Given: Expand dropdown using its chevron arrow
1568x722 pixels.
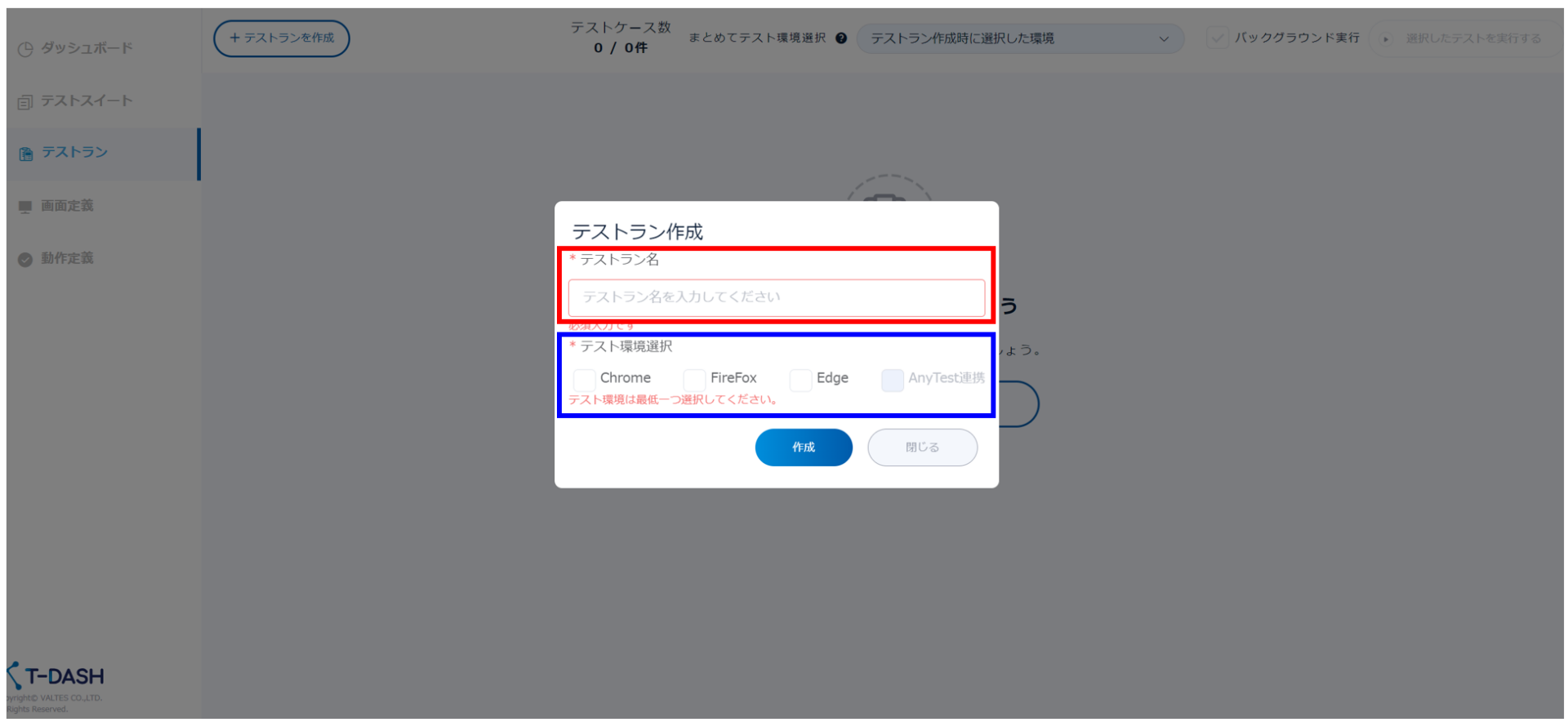Looking at the screenshot, I should 1164,39.
